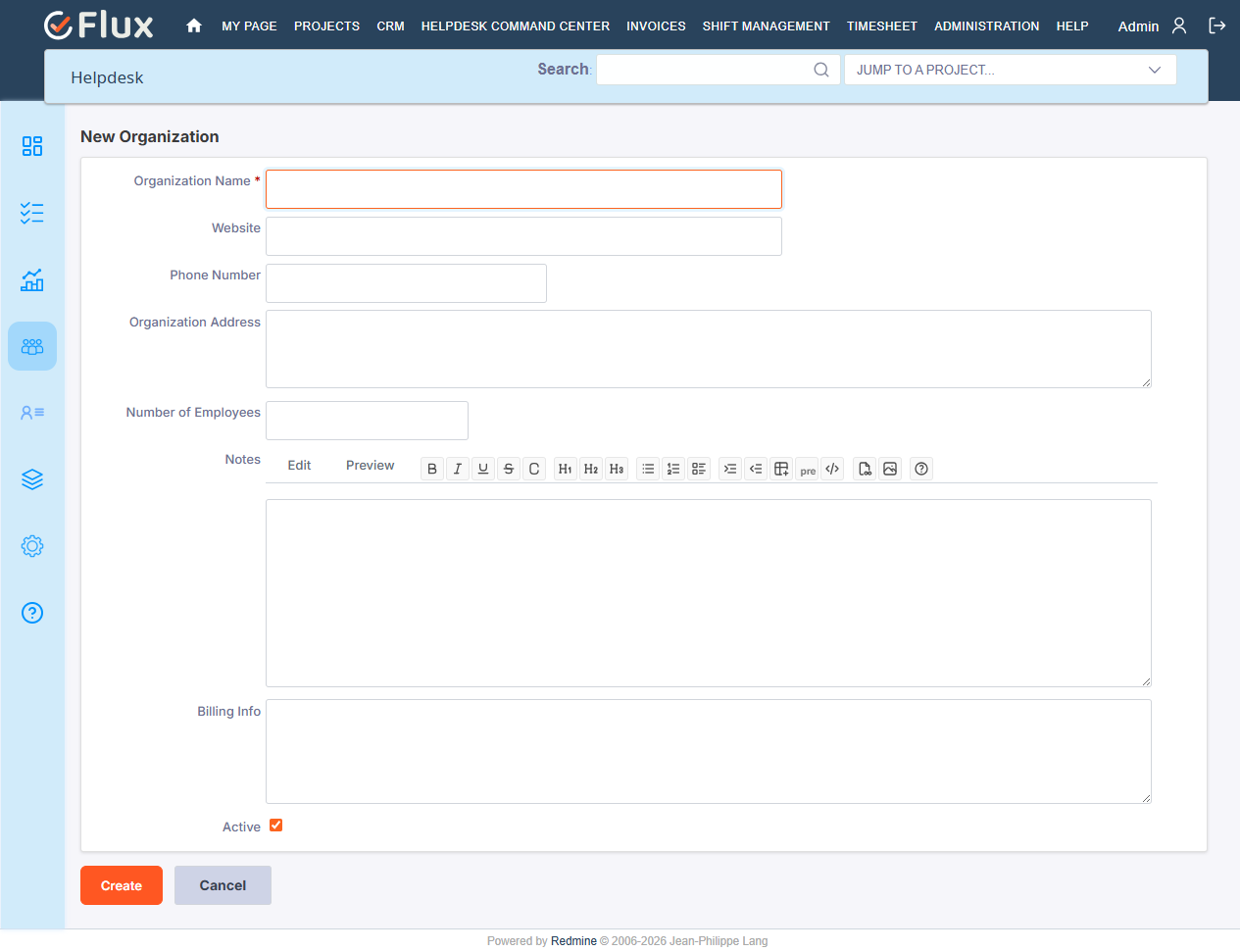This screenshot has width=1240, height=952.
Task: Open the layers stack sidebar icon
Action: pyautogui.click(x=32, y=479)
